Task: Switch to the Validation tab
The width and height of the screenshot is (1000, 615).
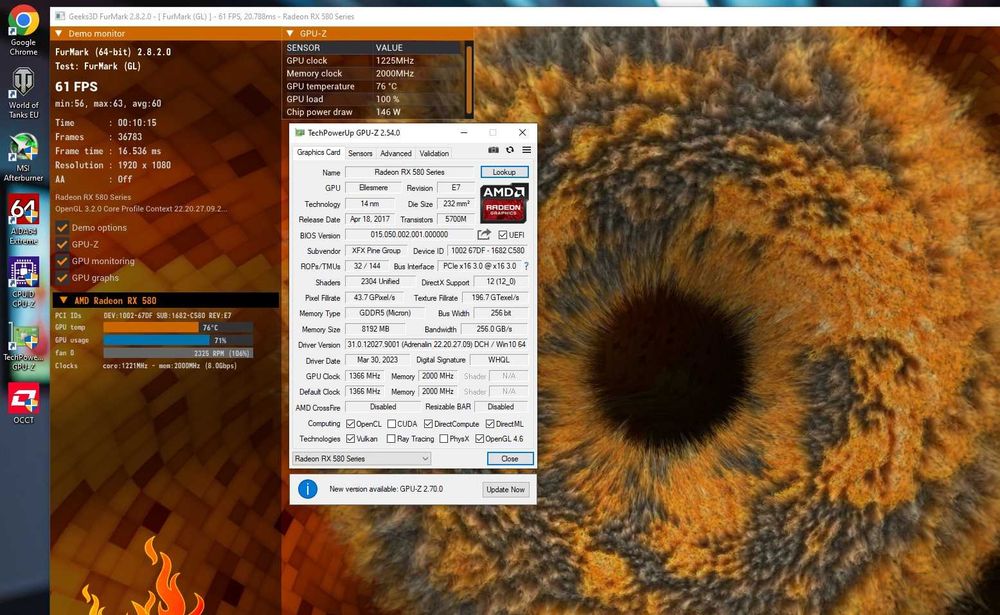Action: [434, 153]
